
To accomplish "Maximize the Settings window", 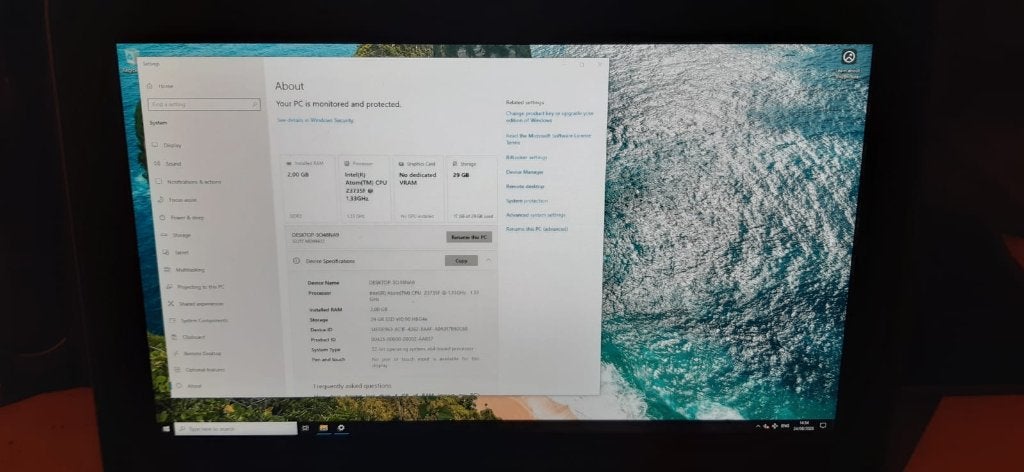I will (x=582, y=65).
